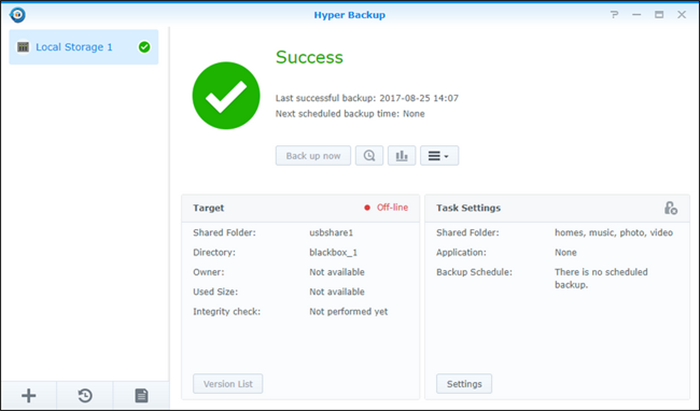Click the usbshare1 shared folder value
Viewport: 700px width, 411px height.
331,232
